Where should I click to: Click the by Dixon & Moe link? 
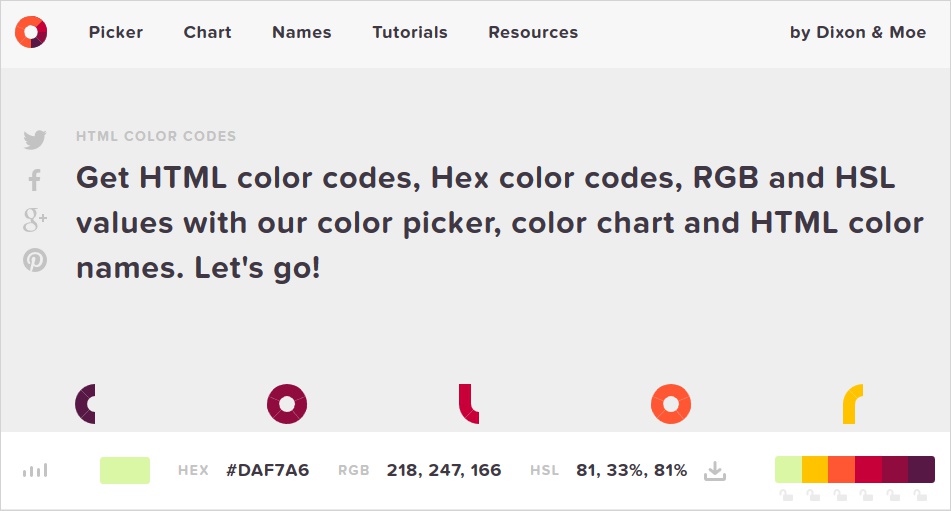coord(857,32)
